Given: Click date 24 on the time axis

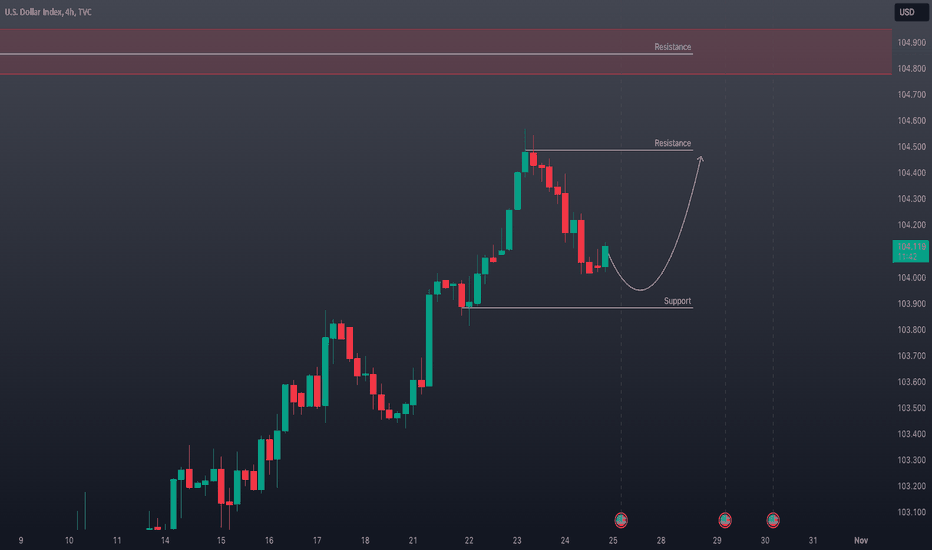Looking at the screenshot, I should [565, 540].
